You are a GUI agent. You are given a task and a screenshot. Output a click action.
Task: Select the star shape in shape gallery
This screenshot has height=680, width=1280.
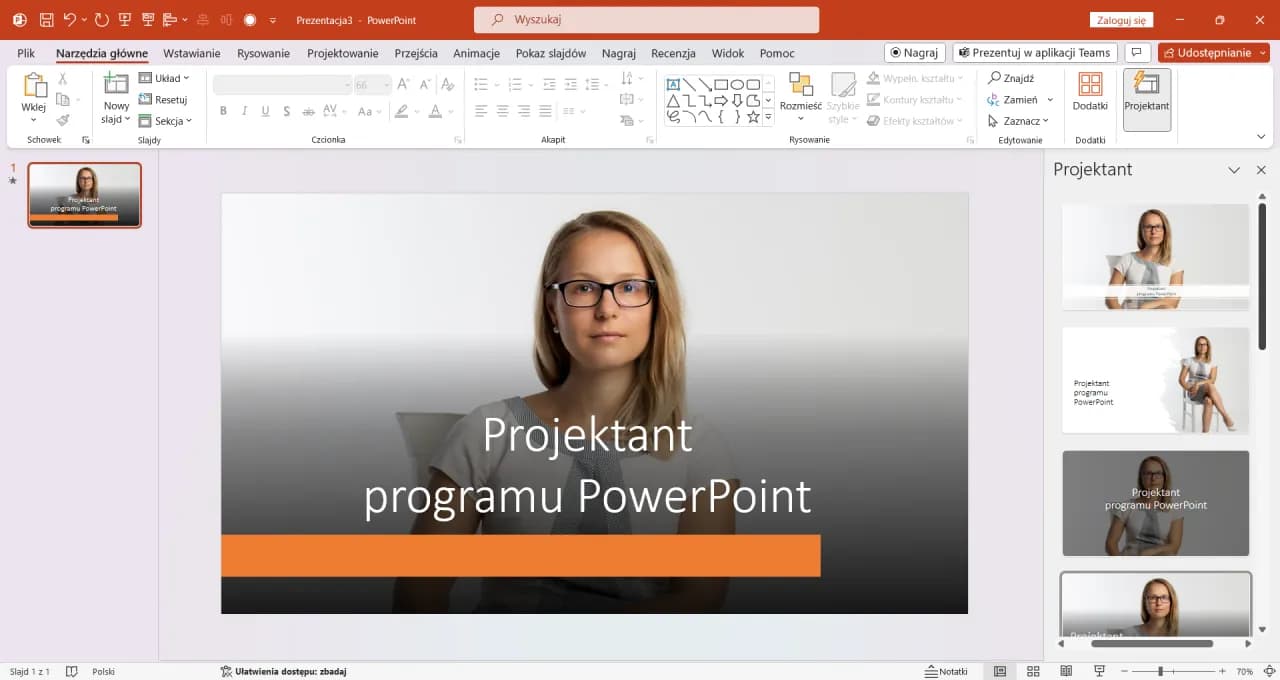pyautogui.click(x=755, y=116)
